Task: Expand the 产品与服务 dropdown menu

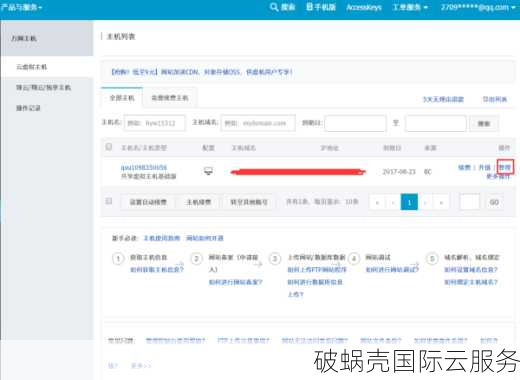Action: 21,7
